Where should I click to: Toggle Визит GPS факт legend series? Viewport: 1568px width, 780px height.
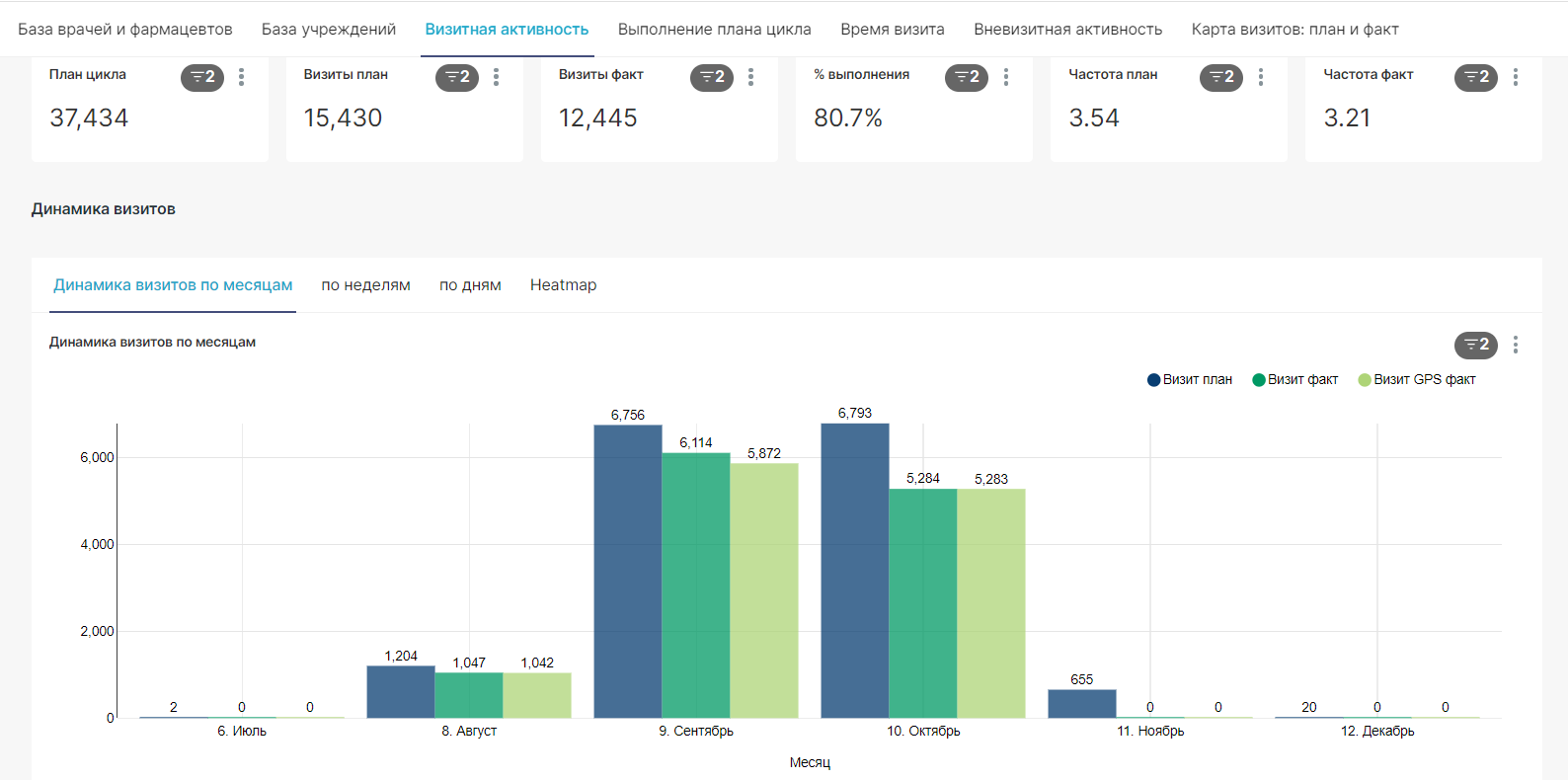click(1417, 380)
